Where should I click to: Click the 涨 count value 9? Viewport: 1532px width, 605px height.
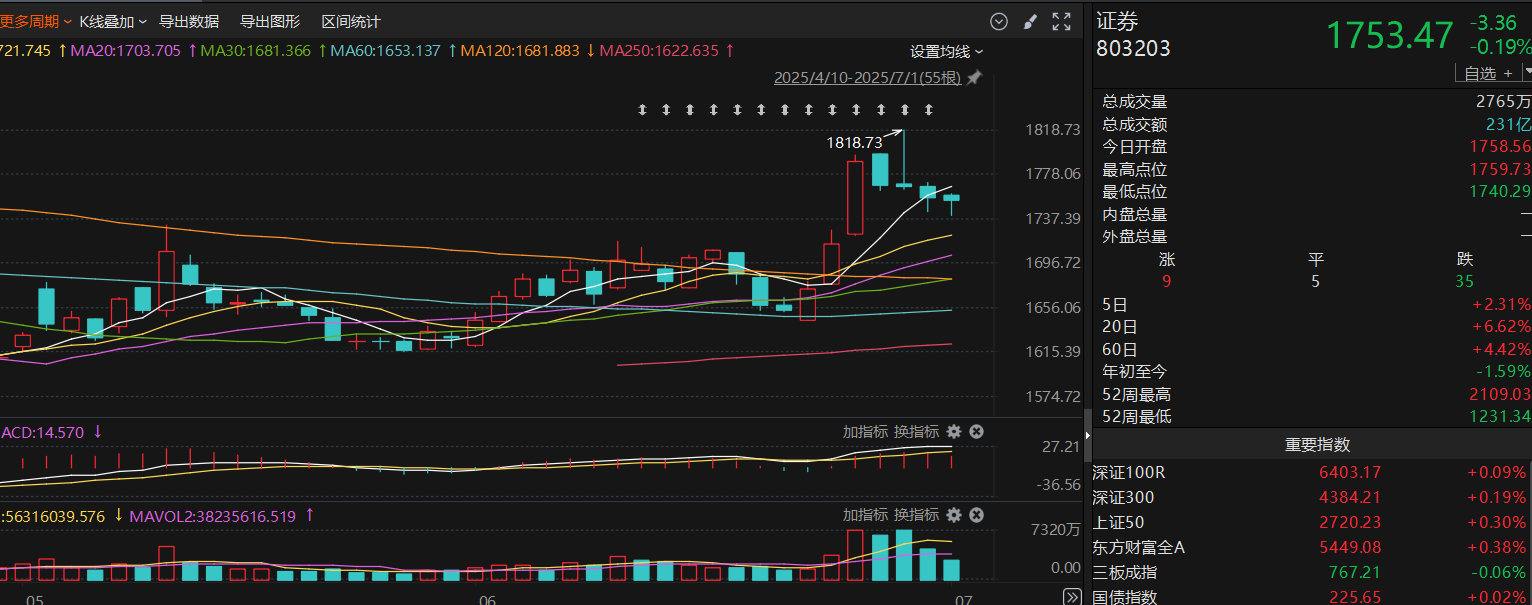(1166, 282)
